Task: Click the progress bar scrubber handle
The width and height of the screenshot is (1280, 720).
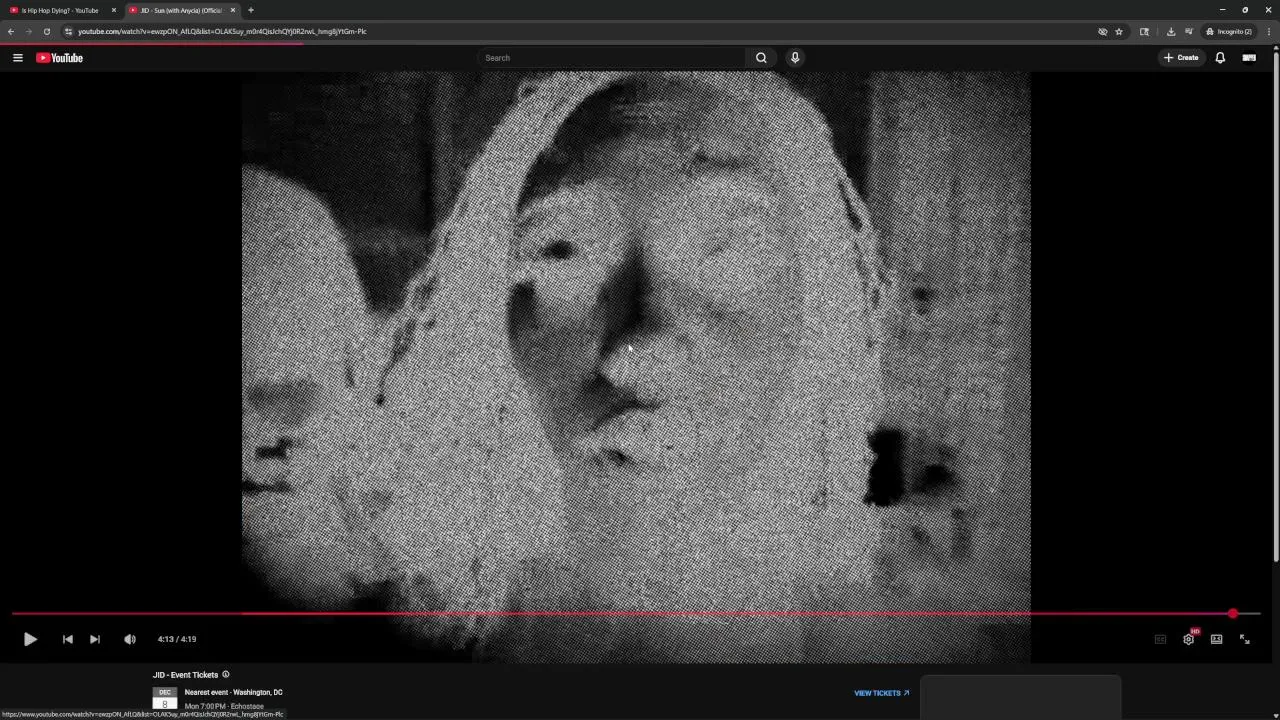Action: pos(1233,614)
